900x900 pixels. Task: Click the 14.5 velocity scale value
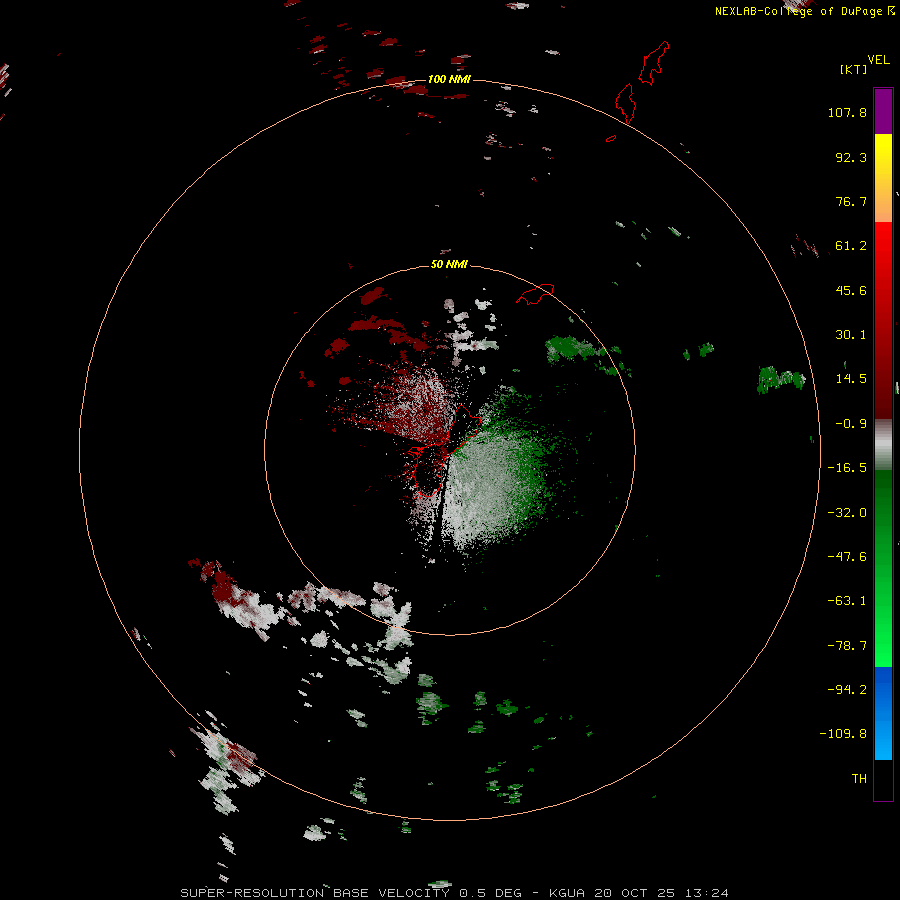coord(851,379)
